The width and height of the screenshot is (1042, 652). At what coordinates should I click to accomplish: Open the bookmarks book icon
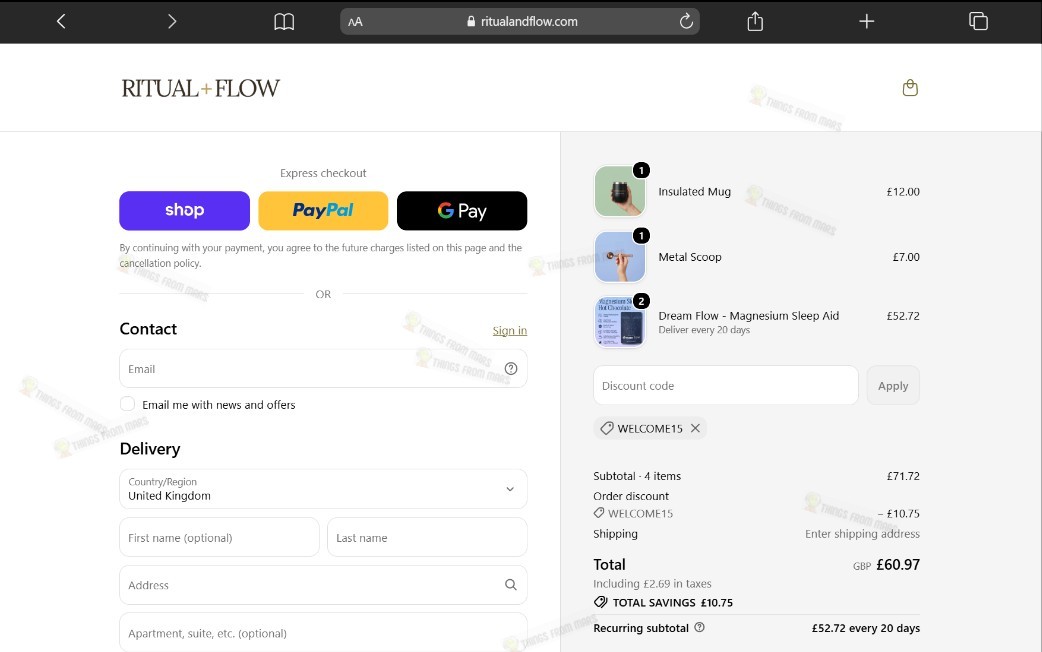[x=284, y=22]
